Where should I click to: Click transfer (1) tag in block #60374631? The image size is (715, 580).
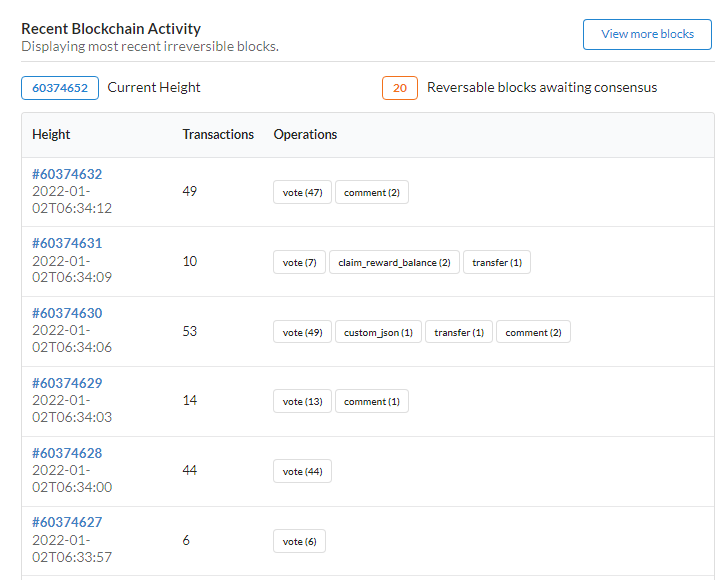tap(497, 262)
